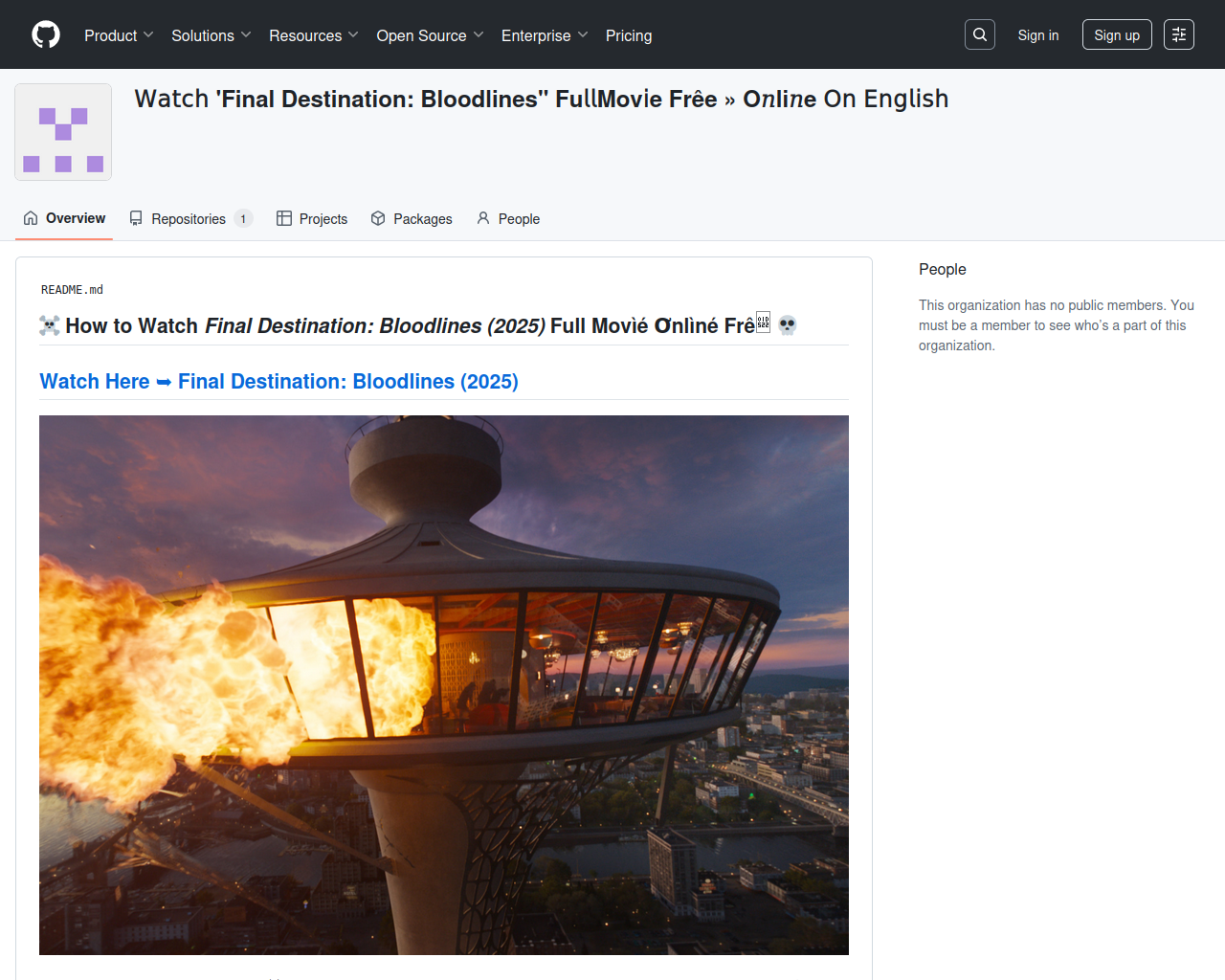This screenshot has height=980, width=1225.
Task: Click the appearance settings sliders icon
Action: pos(1178,34)
